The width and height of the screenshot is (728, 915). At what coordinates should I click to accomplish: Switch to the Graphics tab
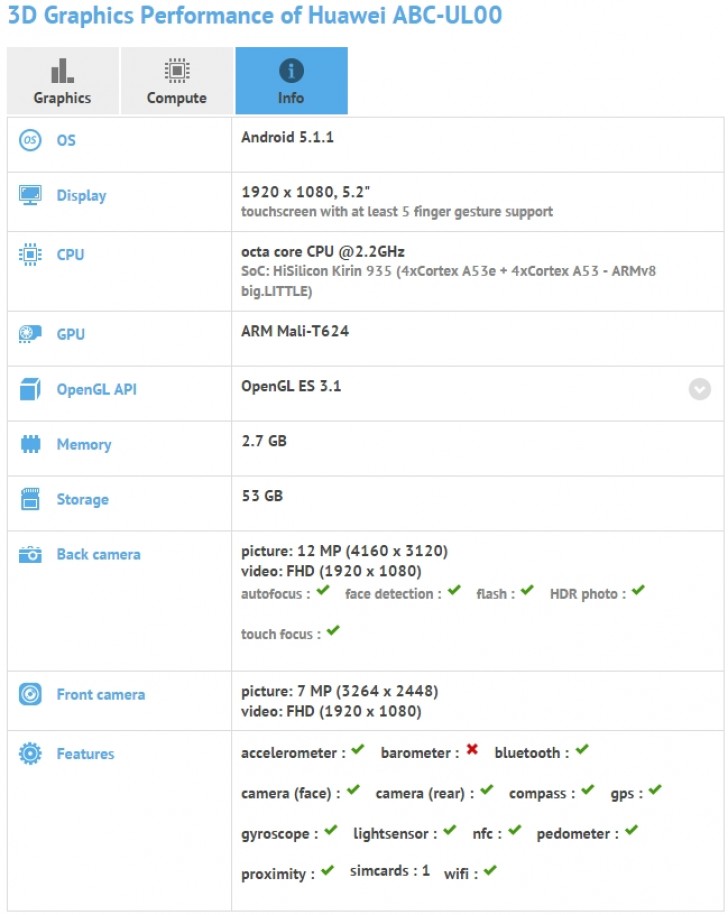62,81
